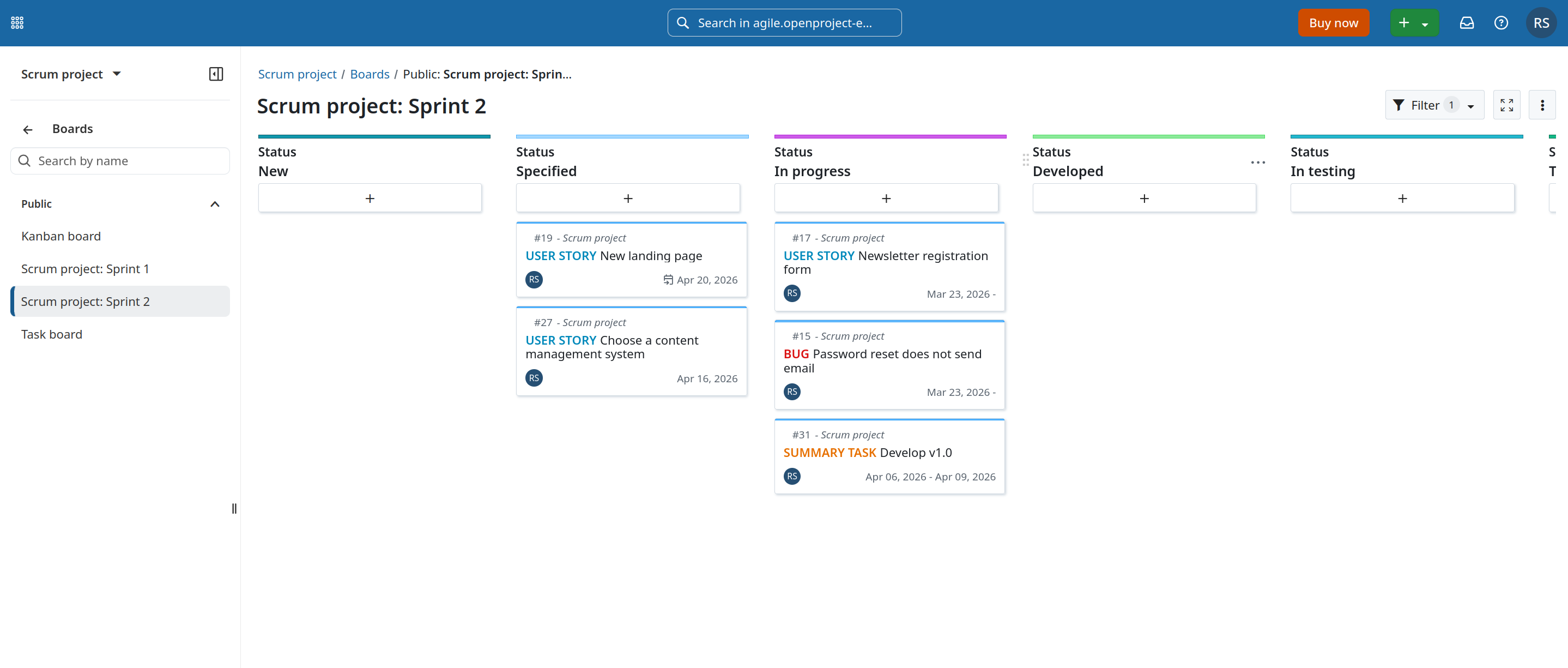Open the Task board

point(52,334)
